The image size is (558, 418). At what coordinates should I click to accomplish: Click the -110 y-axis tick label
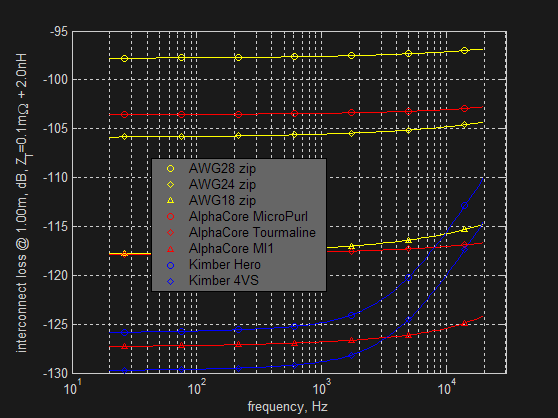click(55, 178)
